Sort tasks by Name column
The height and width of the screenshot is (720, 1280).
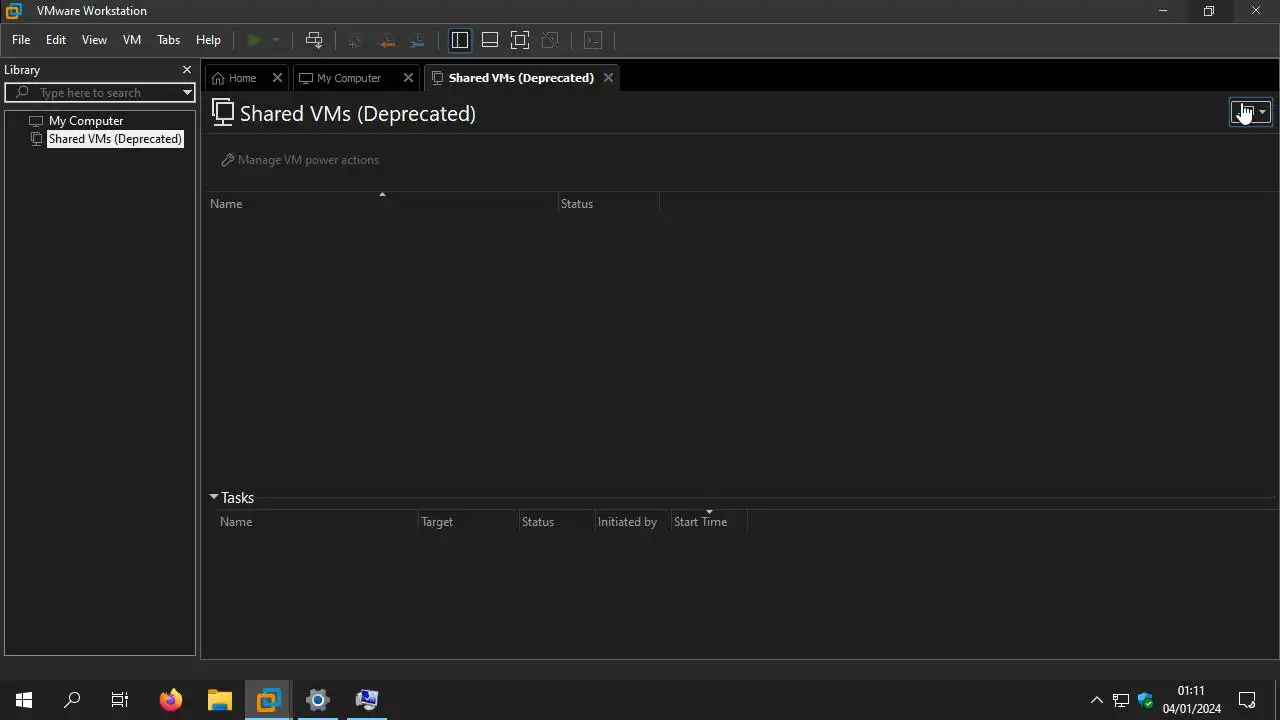[318, 522]
